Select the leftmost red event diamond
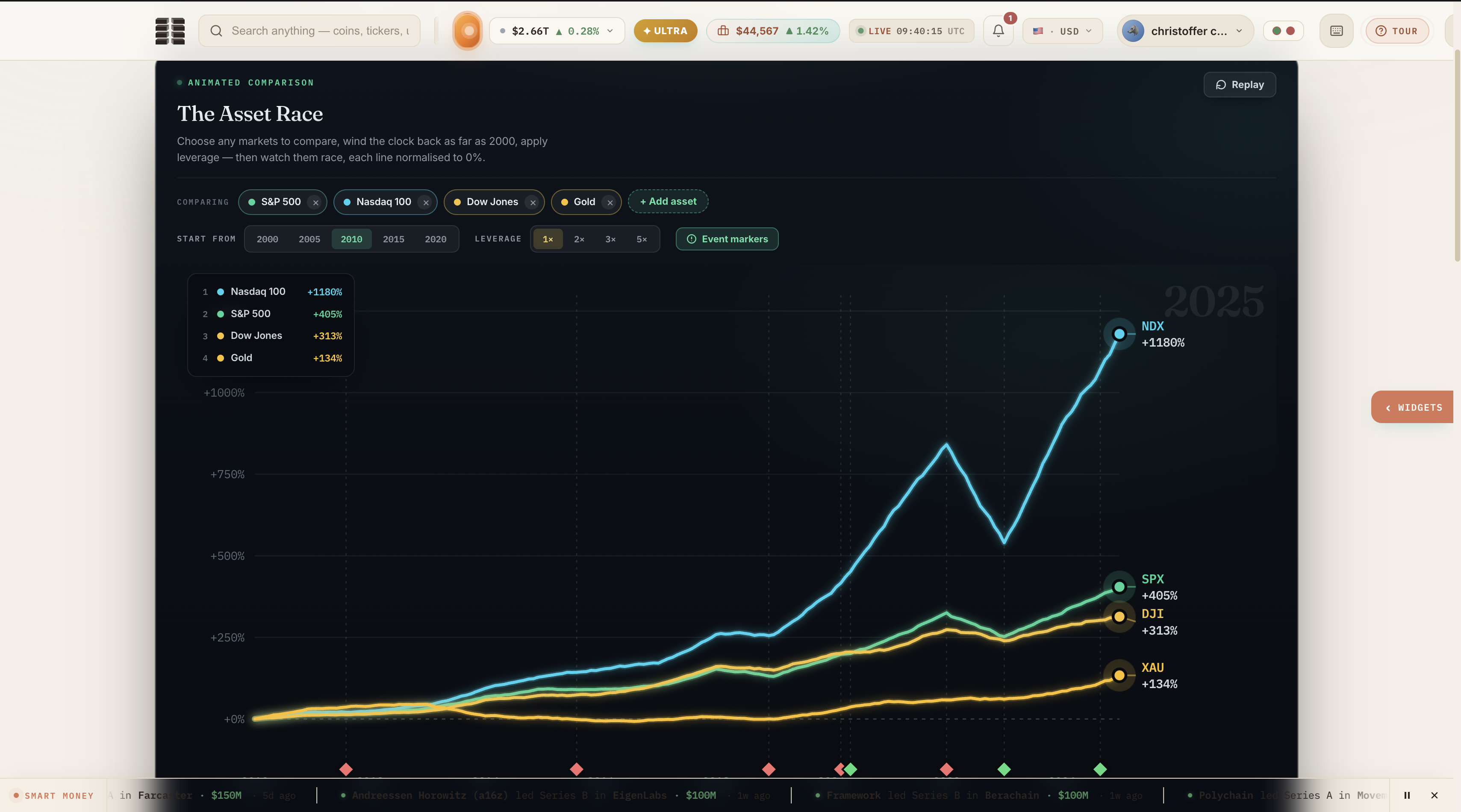Screen dimensions: 1461x812 point(346,769)
